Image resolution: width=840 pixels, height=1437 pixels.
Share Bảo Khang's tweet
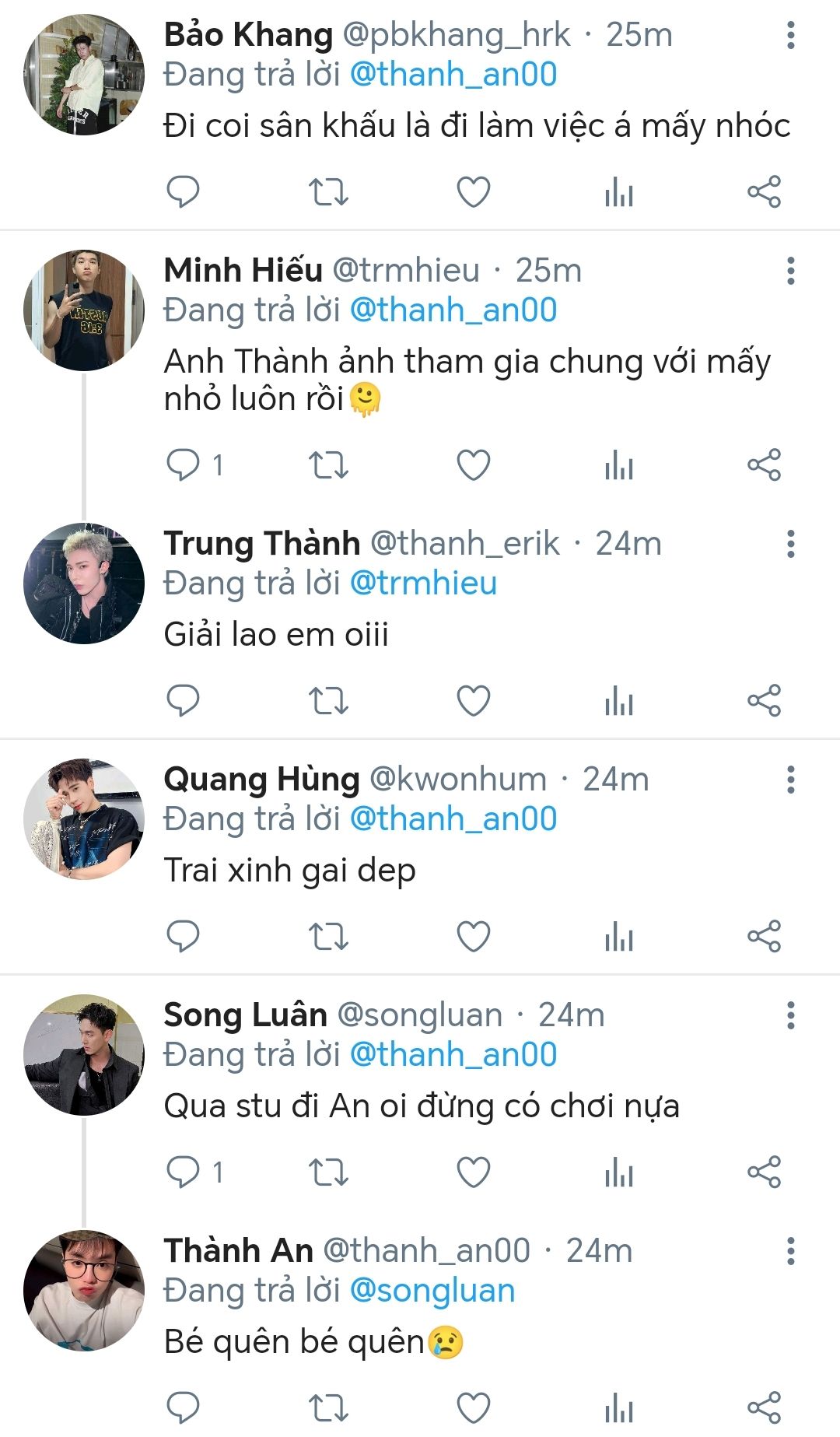[x=764, y=191]
